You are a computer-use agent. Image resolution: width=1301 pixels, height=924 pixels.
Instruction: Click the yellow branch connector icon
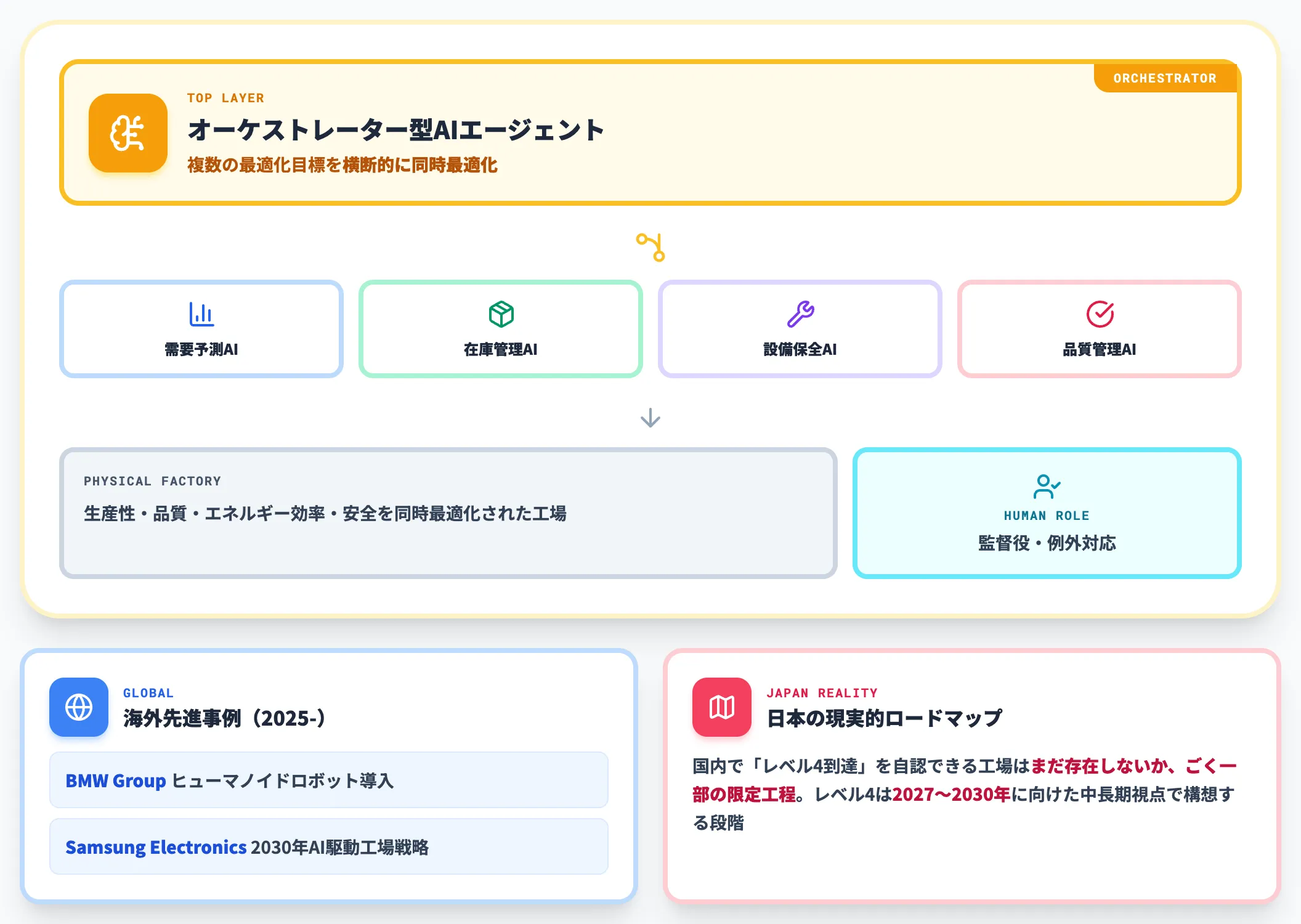pos(650,247)
